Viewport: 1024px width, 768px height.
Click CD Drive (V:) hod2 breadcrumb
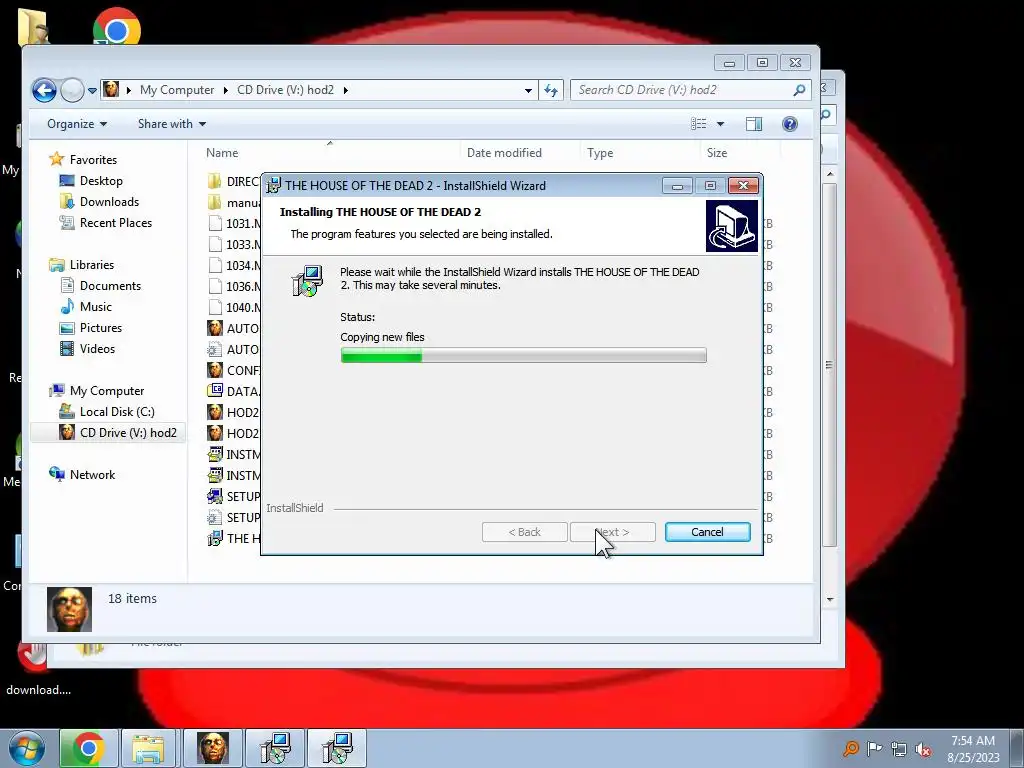coord(285,90)
